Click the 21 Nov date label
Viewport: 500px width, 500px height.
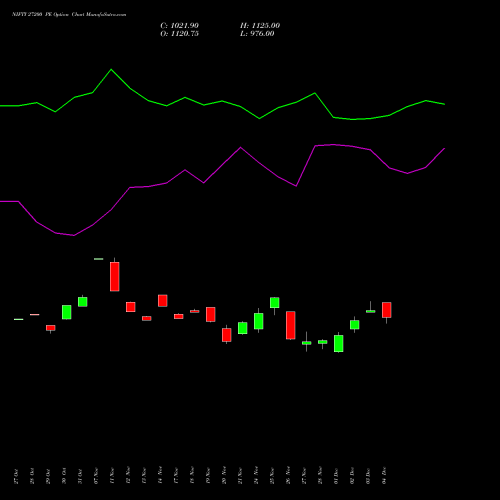[x=240, y=476]
